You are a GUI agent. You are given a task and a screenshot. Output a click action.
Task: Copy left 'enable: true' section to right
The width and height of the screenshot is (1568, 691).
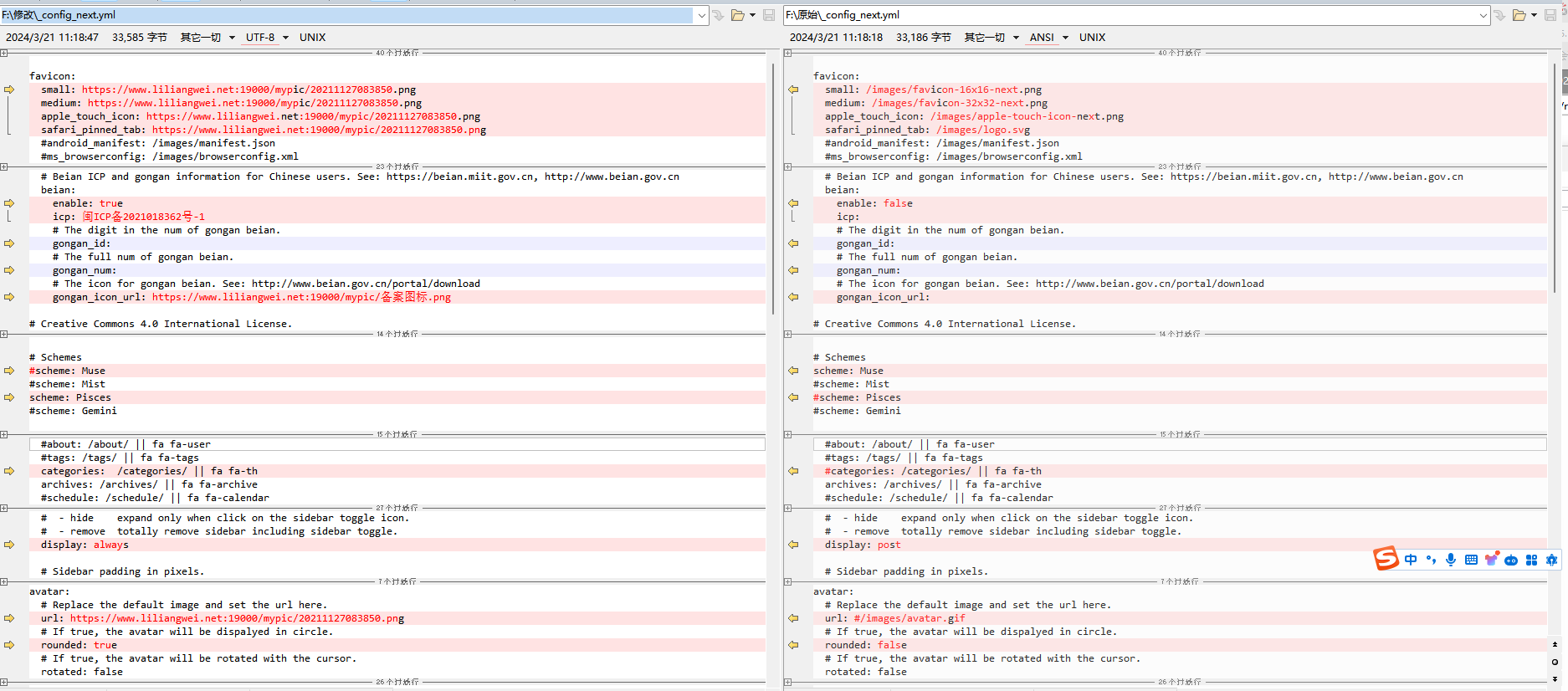coord(9,203)
